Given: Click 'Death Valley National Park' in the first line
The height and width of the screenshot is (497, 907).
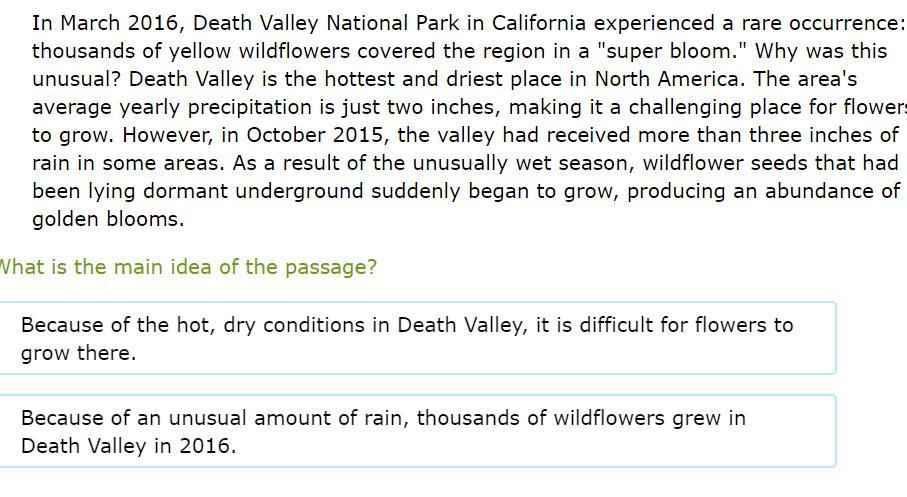Looking at the screenshot, I should tap(326, 23).
